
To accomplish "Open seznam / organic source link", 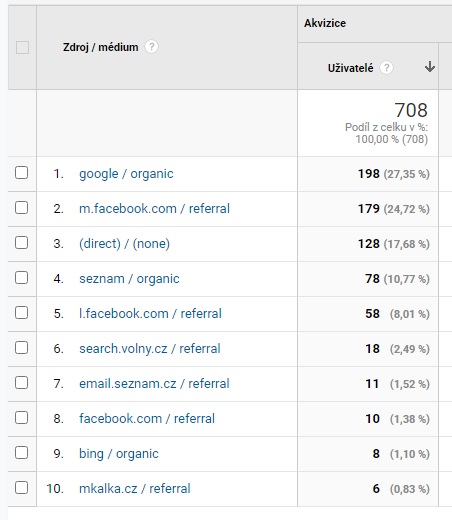I will (129, 279).
